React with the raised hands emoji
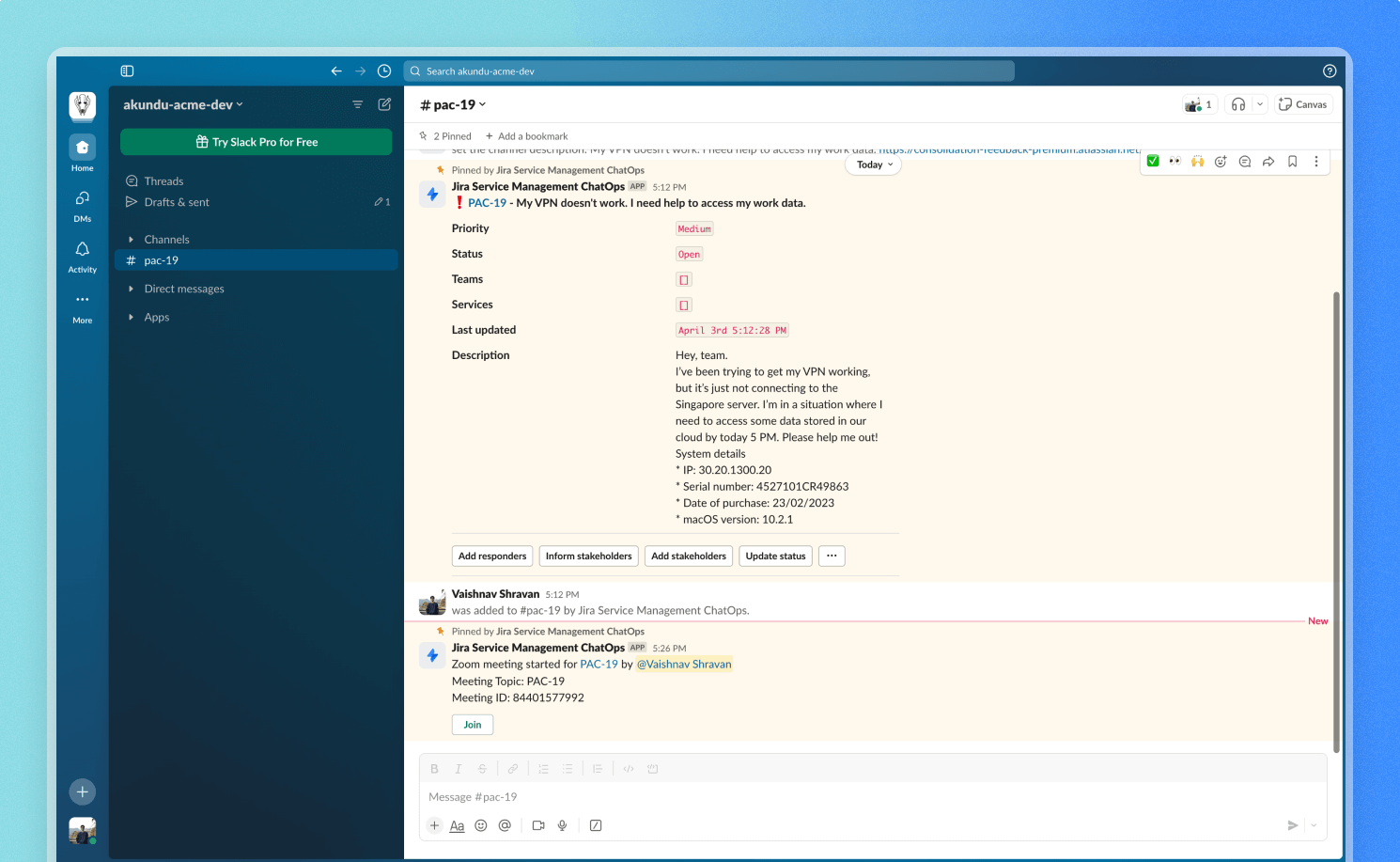 tap(1198, 161)
